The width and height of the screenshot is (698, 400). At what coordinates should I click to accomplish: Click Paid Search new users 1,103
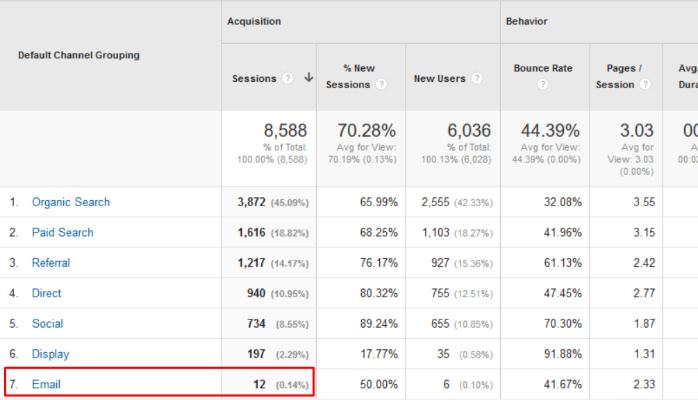point(435,232)
